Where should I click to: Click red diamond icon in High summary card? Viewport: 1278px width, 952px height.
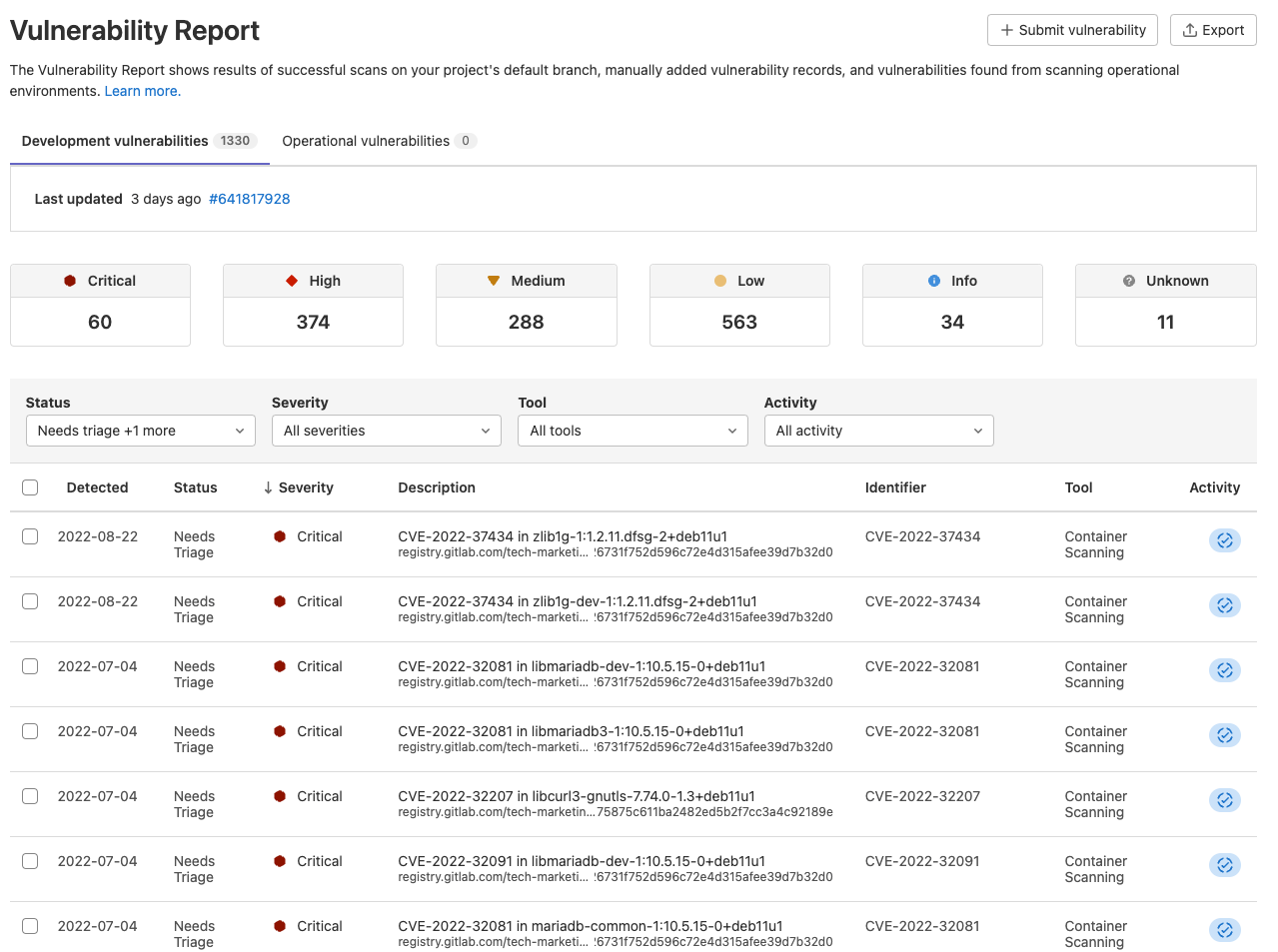(x=292, y=281)
